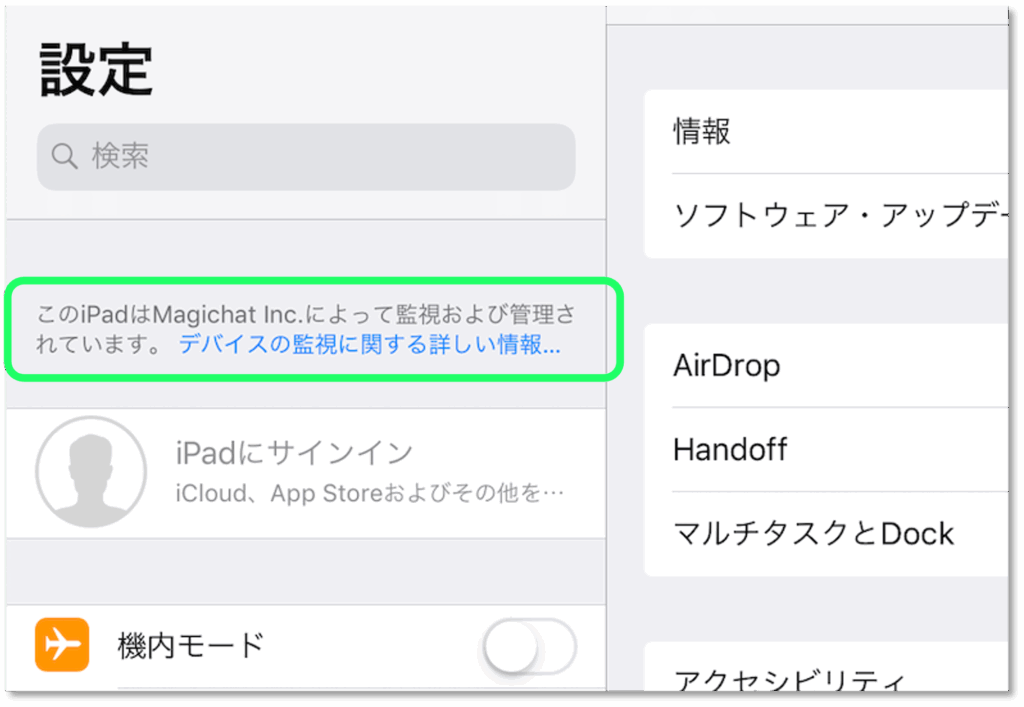The height and width of the screenshot is (707, 1024).
Task: Tap the れています。 text before the link
Action: [x=98, y=344]
